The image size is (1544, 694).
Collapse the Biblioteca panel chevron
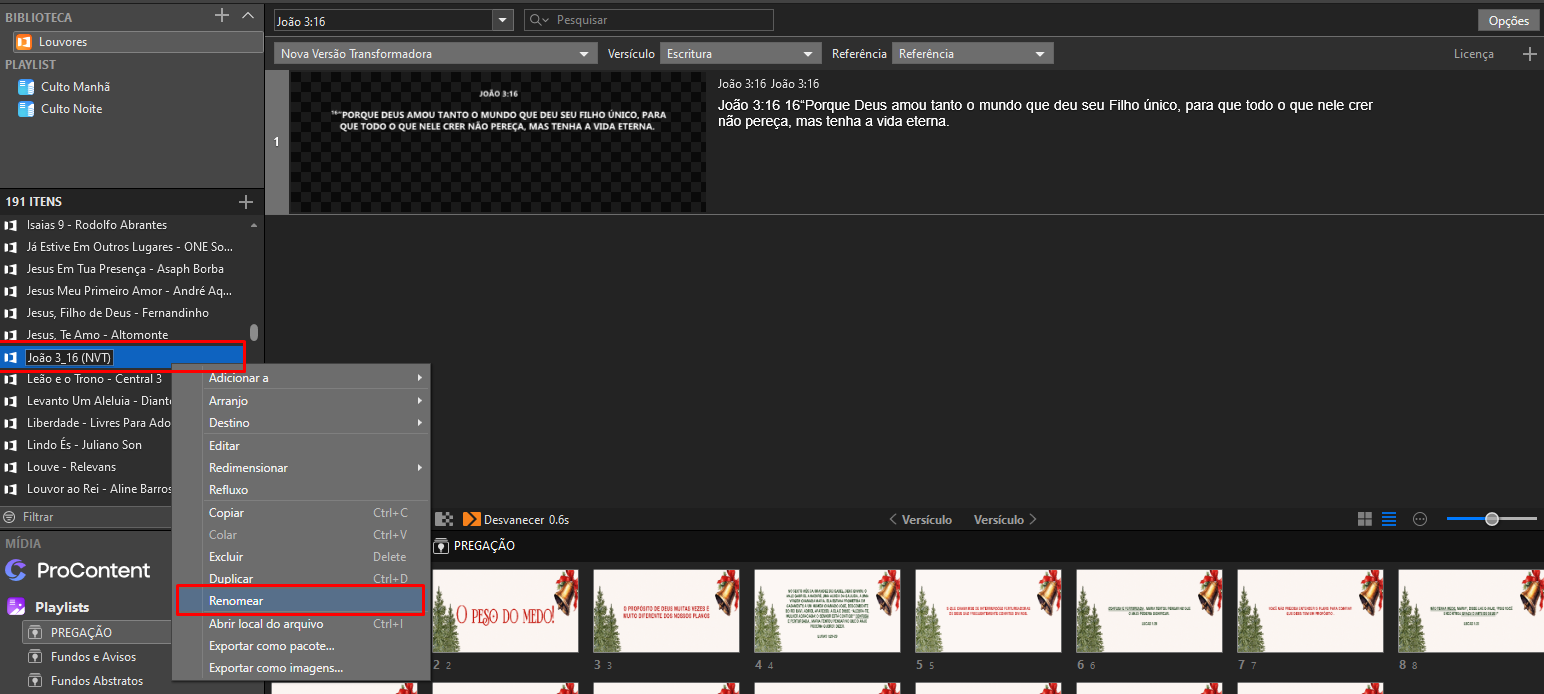pos(248,16)
